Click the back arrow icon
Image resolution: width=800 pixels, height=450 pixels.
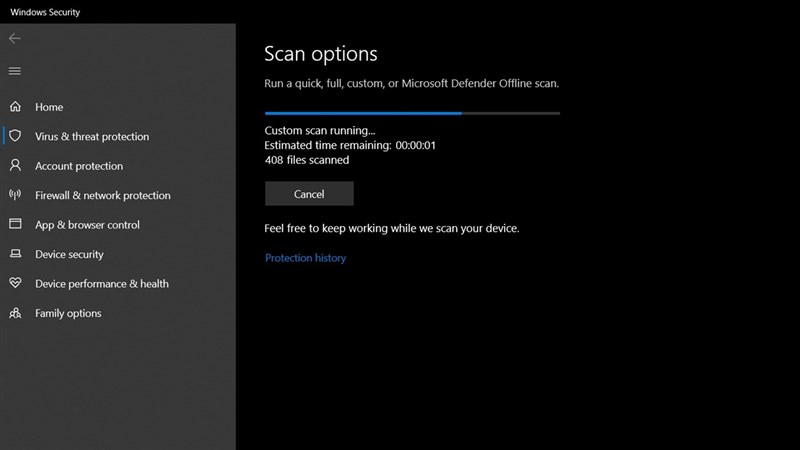15,38
